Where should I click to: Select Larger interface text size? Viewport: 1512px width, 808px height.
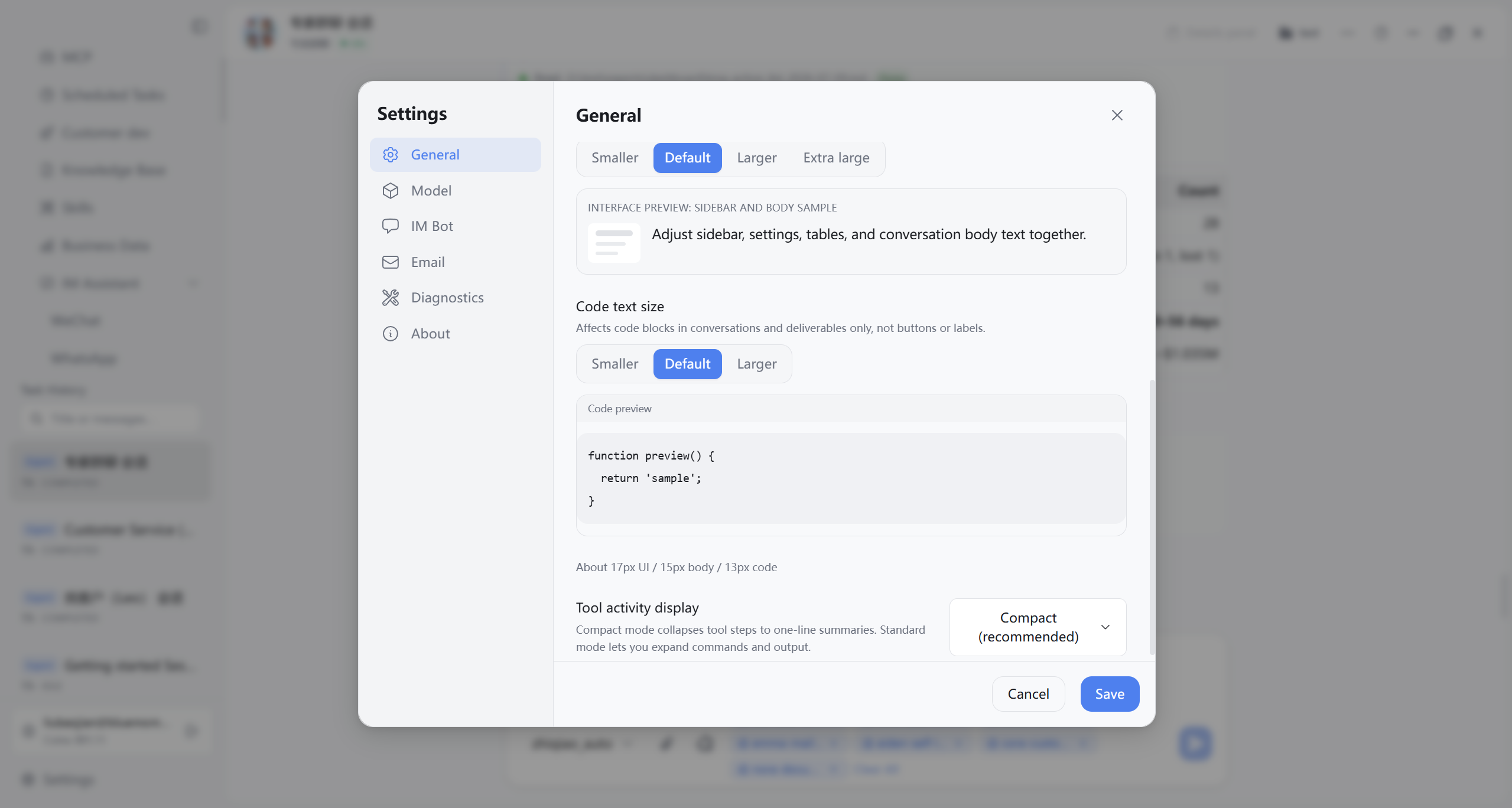[x=756, y=158]
